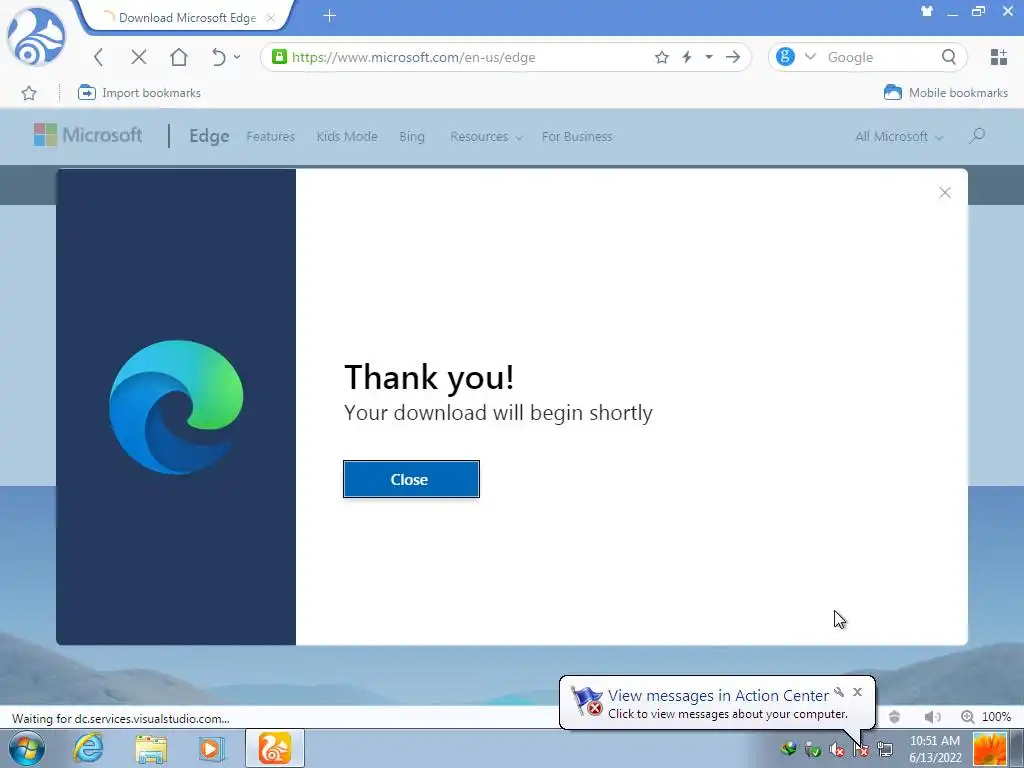
Task: Click the magnifier search button
Action: (x=949, y=57)
